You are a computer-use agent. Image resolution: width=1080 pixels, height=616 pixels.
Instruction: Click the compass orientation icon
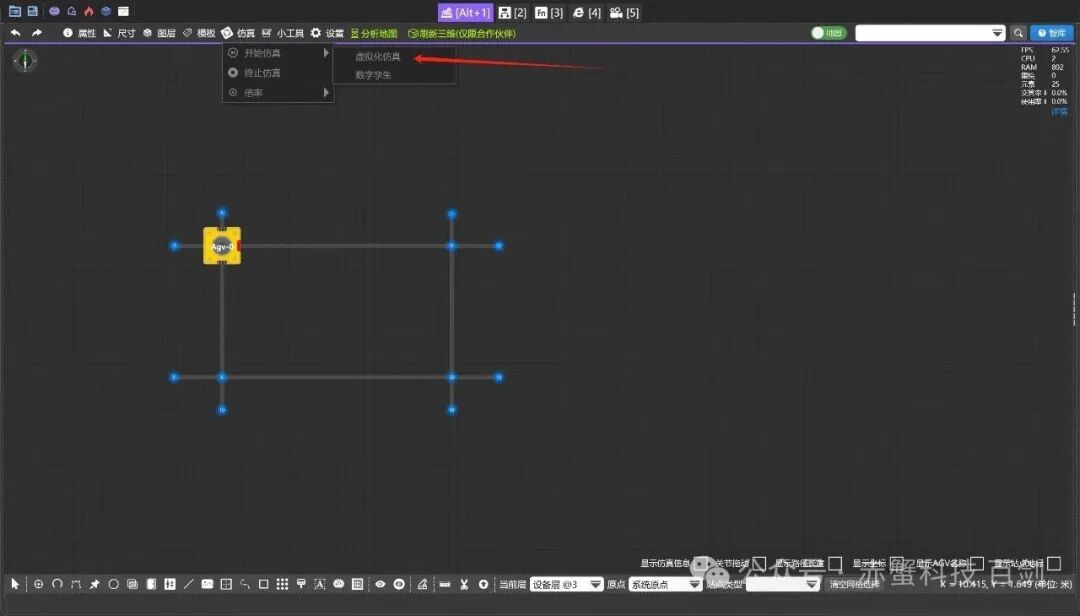[x=25, y=61]
